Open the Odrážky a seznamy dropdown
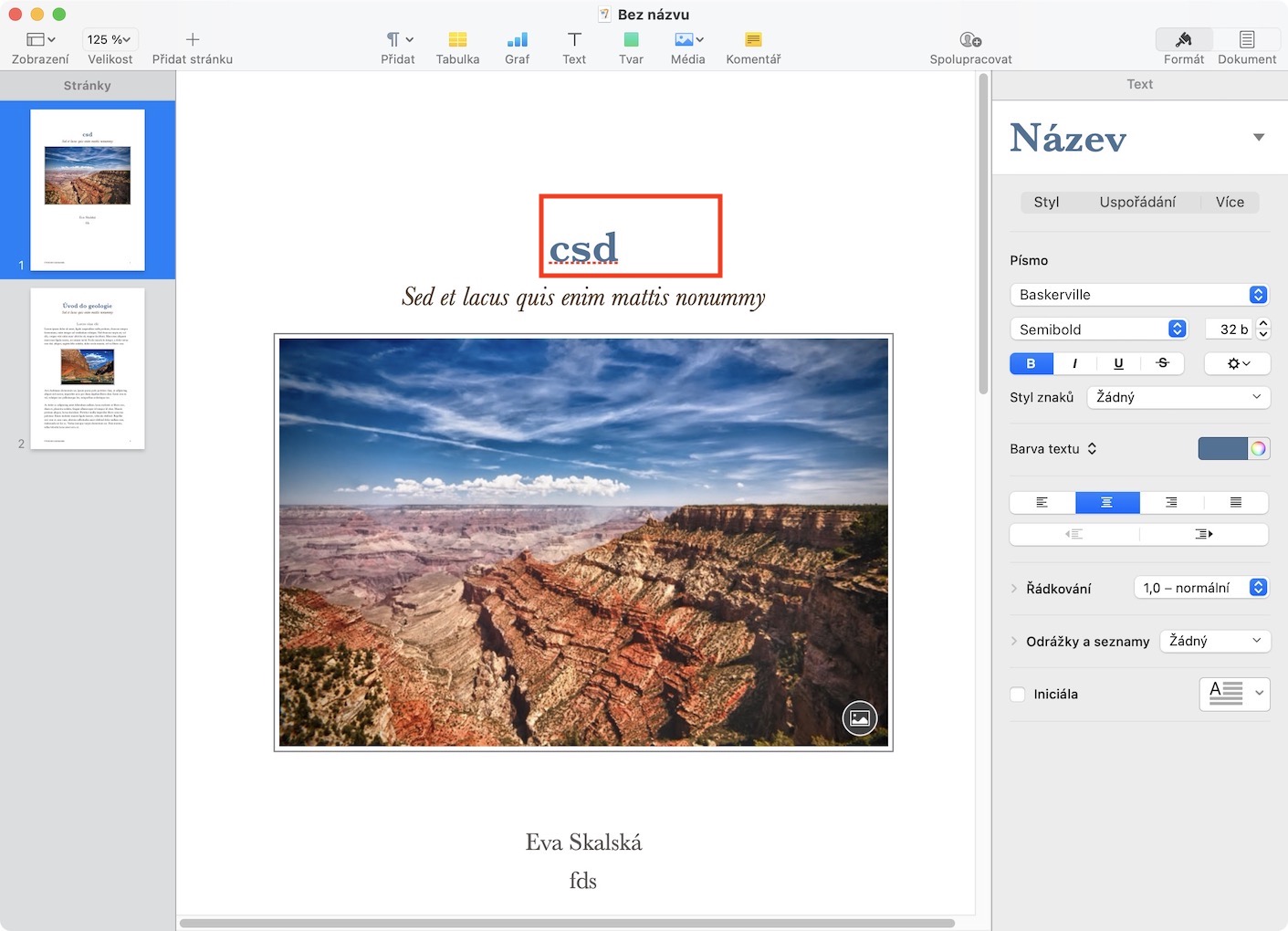Image resolution: width=1288 pixels, height=931 pixels. 1215,641
